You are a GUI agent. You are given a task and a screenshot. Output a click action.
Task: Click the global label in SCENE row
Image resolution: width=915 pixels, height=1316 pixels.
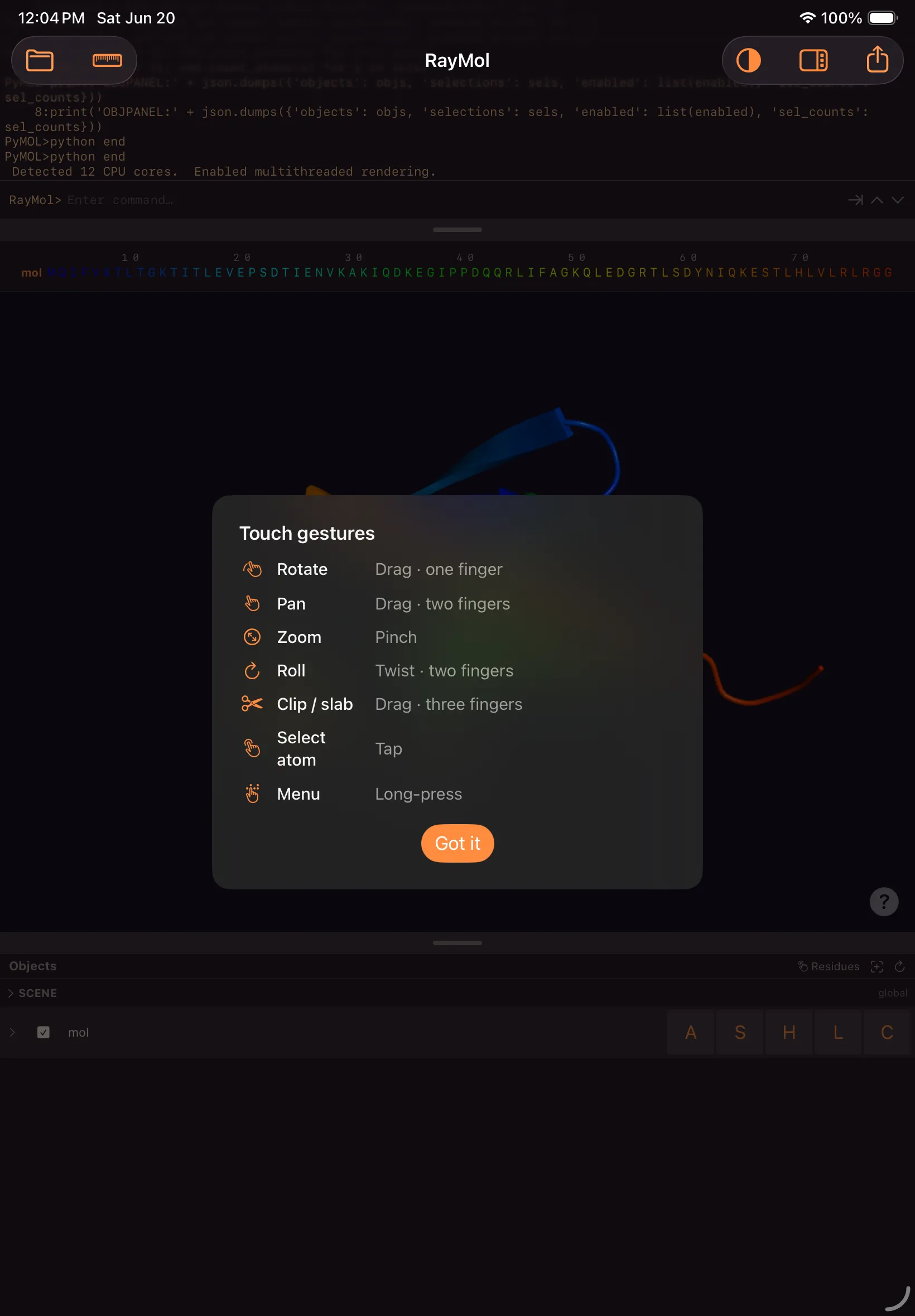click(x=892, y=993)
